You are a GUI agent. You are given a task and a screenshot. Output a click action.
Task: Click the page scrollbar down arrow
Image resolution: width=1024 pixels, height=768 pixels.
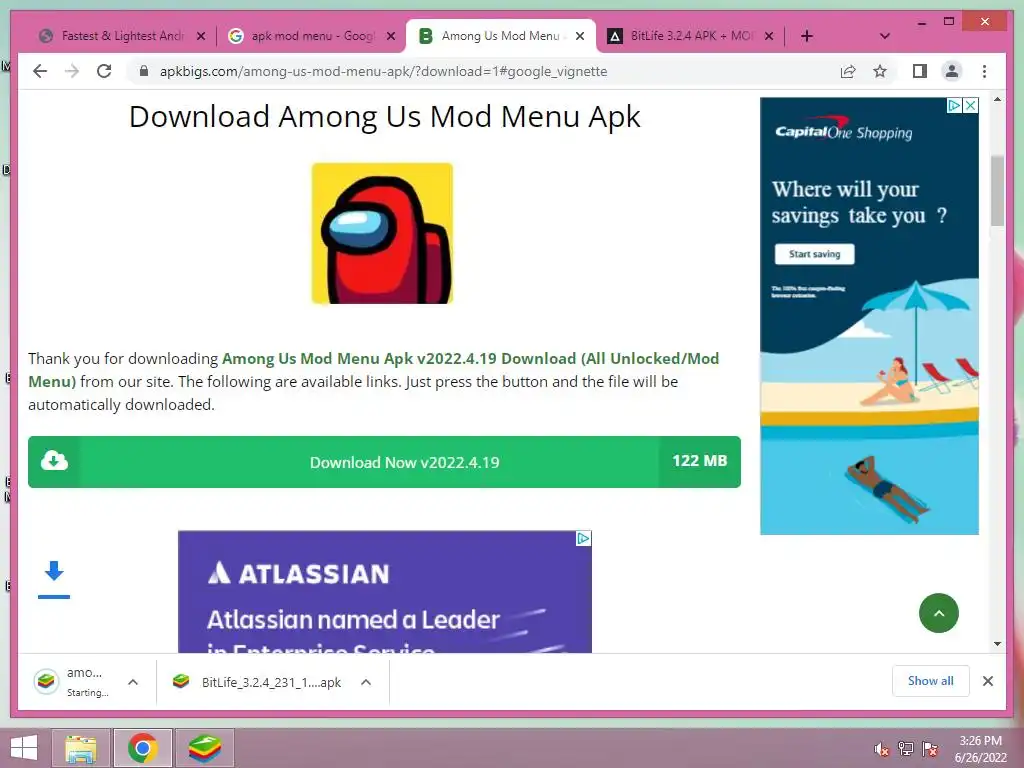997,644
